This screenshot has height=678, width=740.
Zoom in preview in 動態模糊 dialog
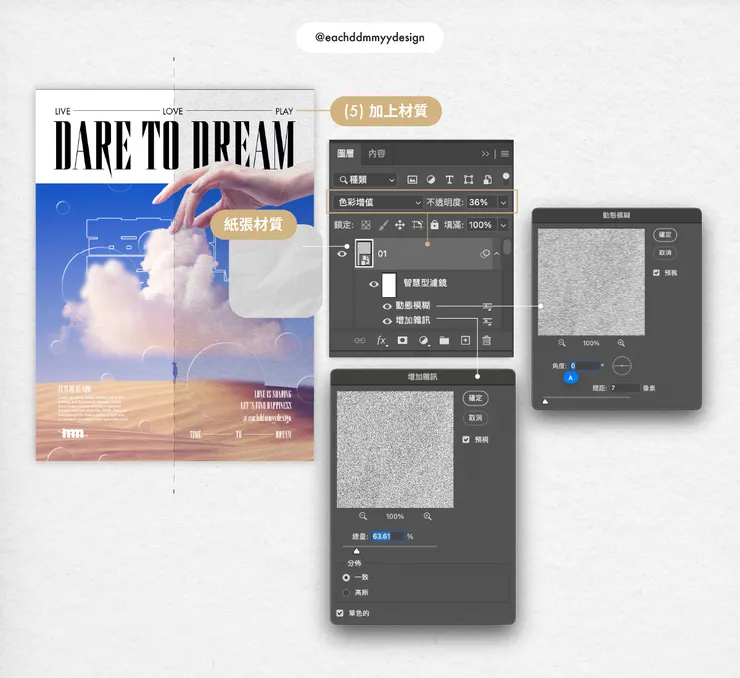tap(621, 343)
